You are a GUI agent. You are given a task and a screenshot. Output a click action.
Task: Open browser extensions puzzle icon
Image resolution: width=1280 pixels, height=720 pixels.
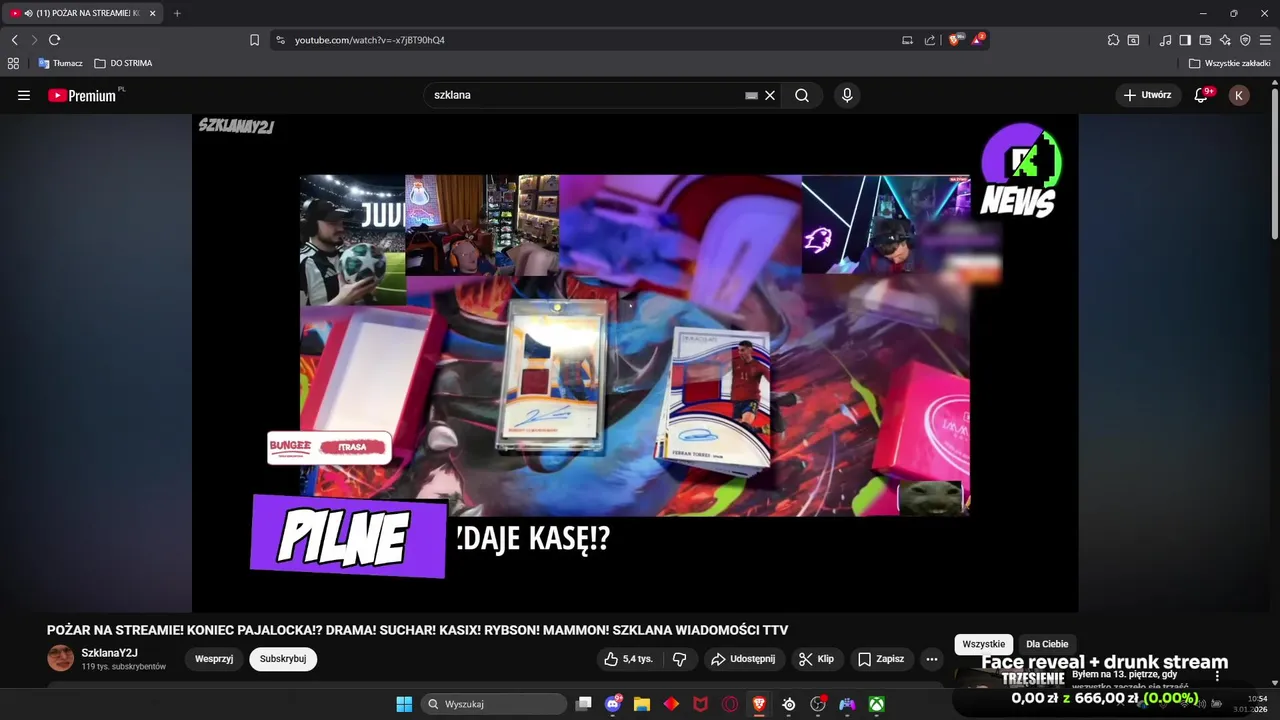coord(1113,40)
